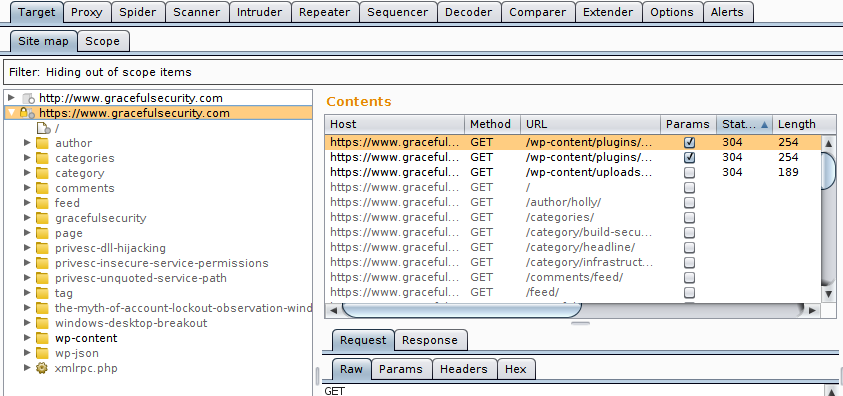Click the privesc-unquoted-service-path folder icon
843x396 pixels.
[42, 278]
